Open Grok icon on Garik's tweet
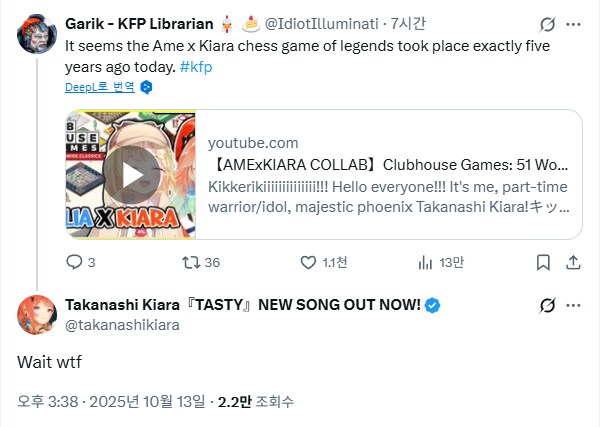The height and width of the screenshot is (427, 600). coord(546,23)
